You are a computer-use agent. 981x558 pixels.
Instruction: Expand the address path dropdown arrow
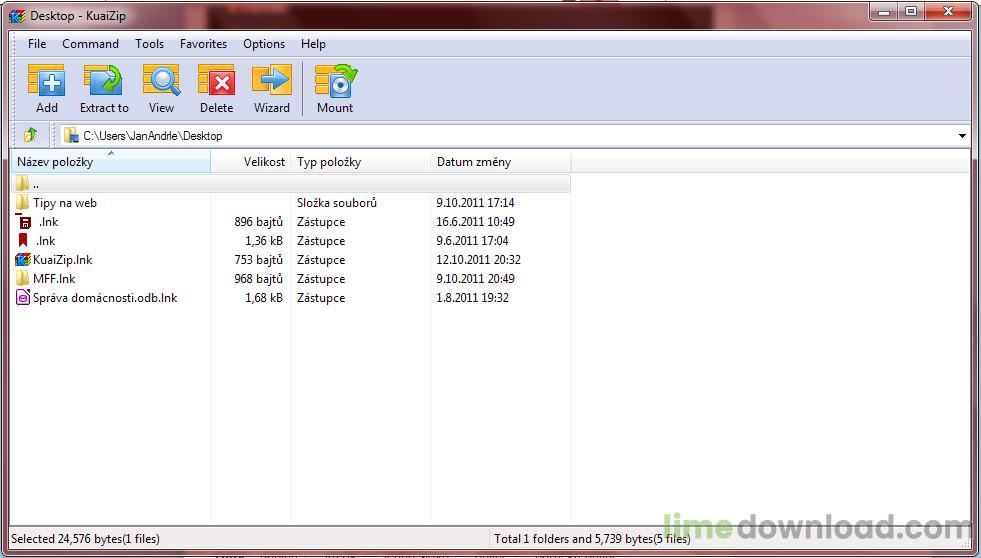point(962,136)
